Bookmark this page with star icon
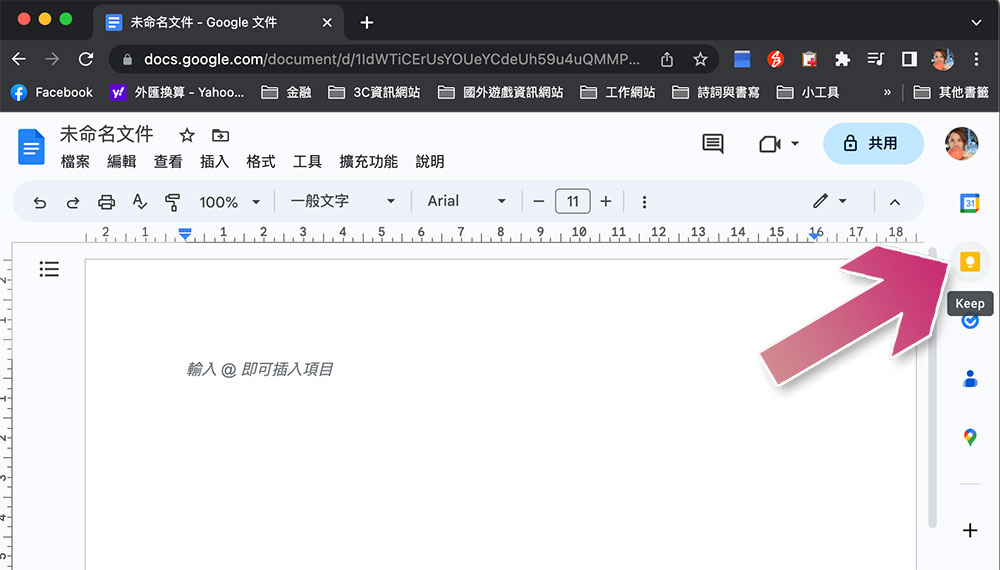Screen dimensions: 1000x570 pos(700,59)
